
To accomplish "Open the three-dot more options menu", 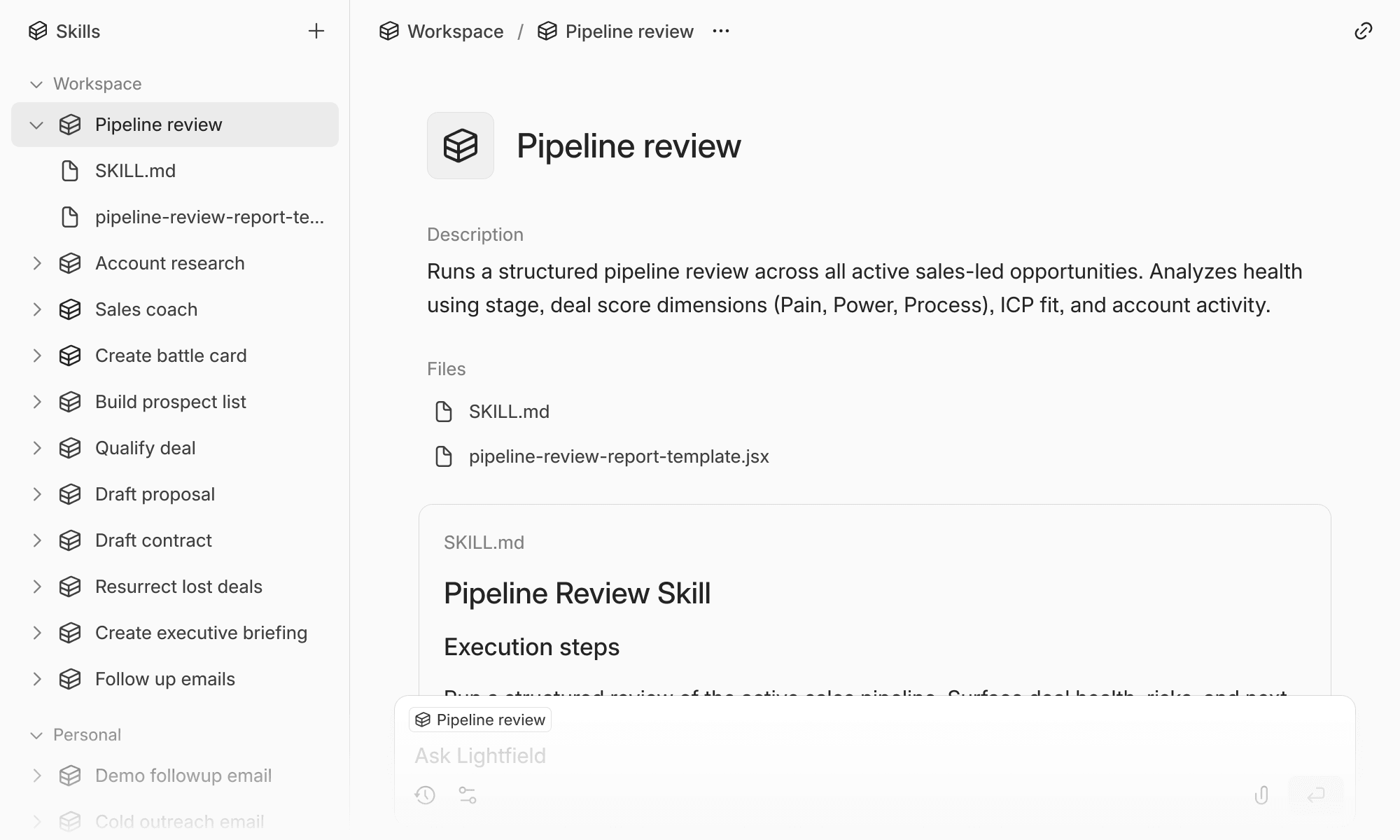I will 721,31.
